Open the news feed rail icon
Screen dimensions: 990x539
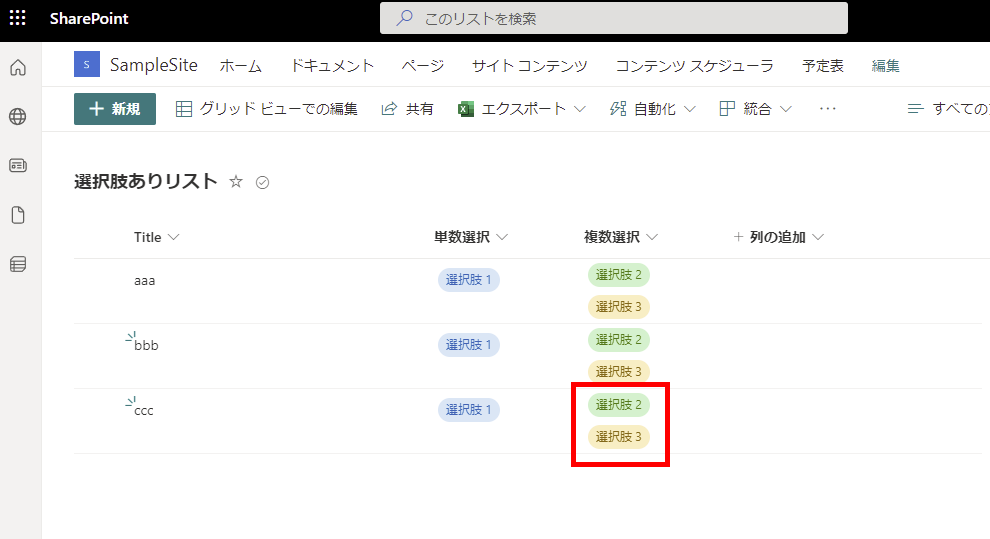[18, 165]
